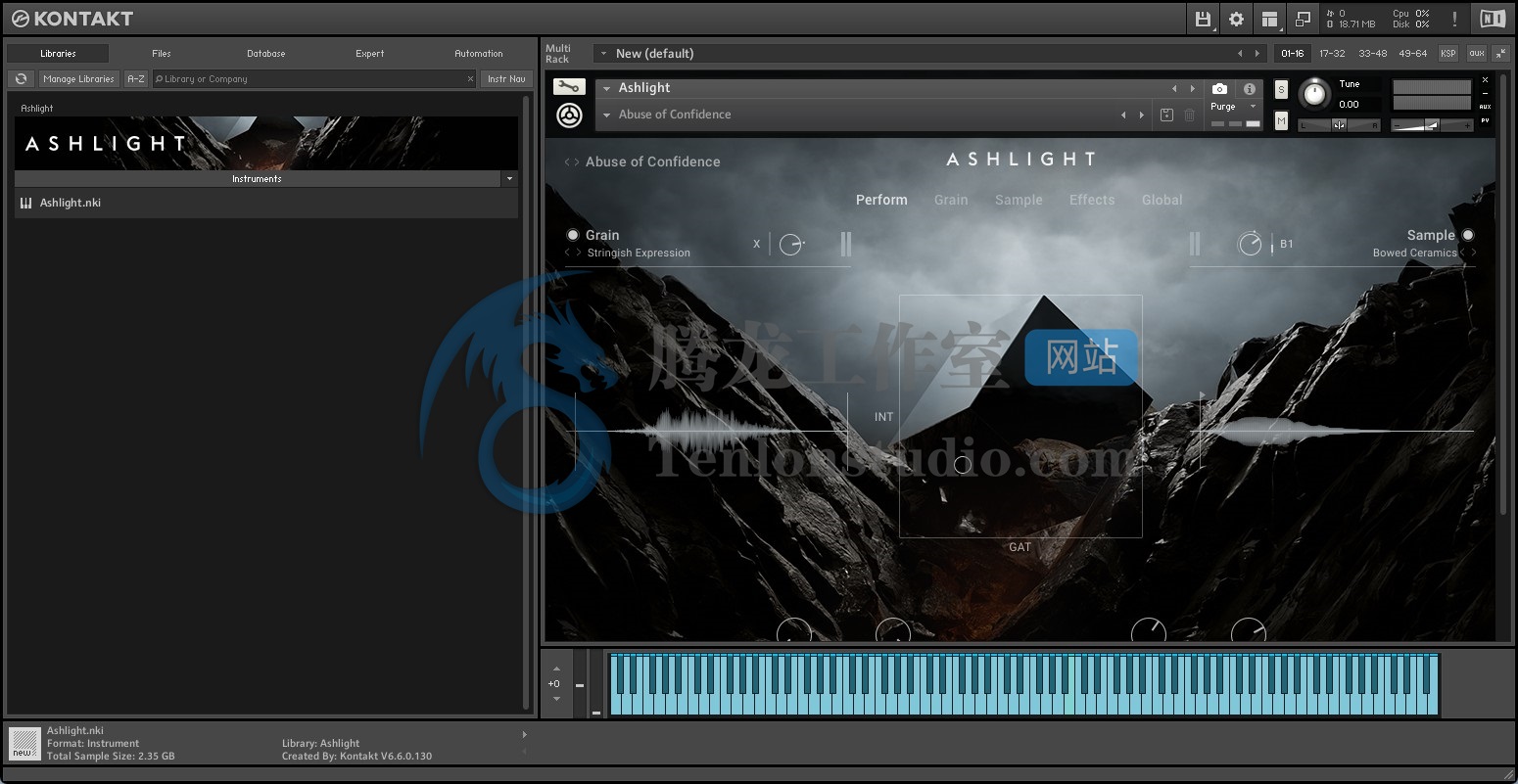
Task: Click the Tune knob
Action: pyautogui.click(x=1314, y=95)
